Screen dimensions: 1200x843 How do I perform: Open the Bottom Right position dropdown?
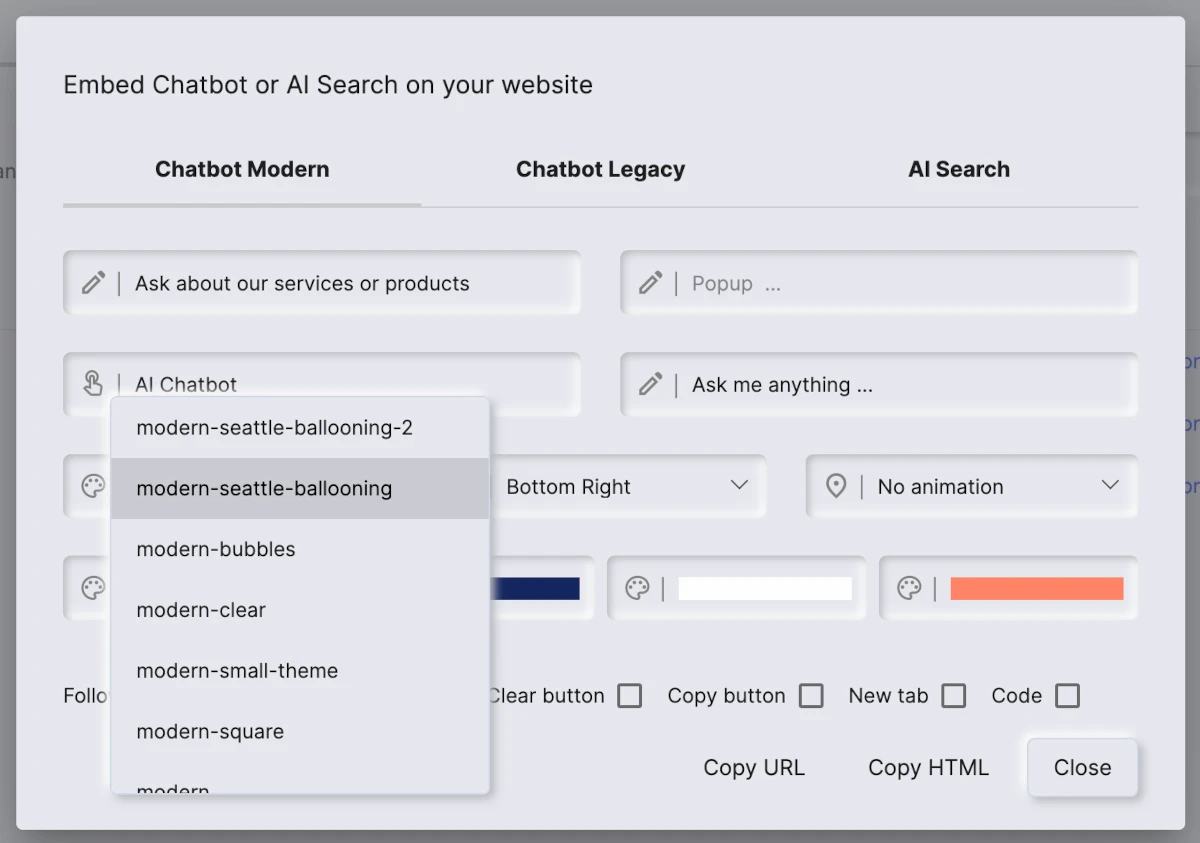pos(627,487)
